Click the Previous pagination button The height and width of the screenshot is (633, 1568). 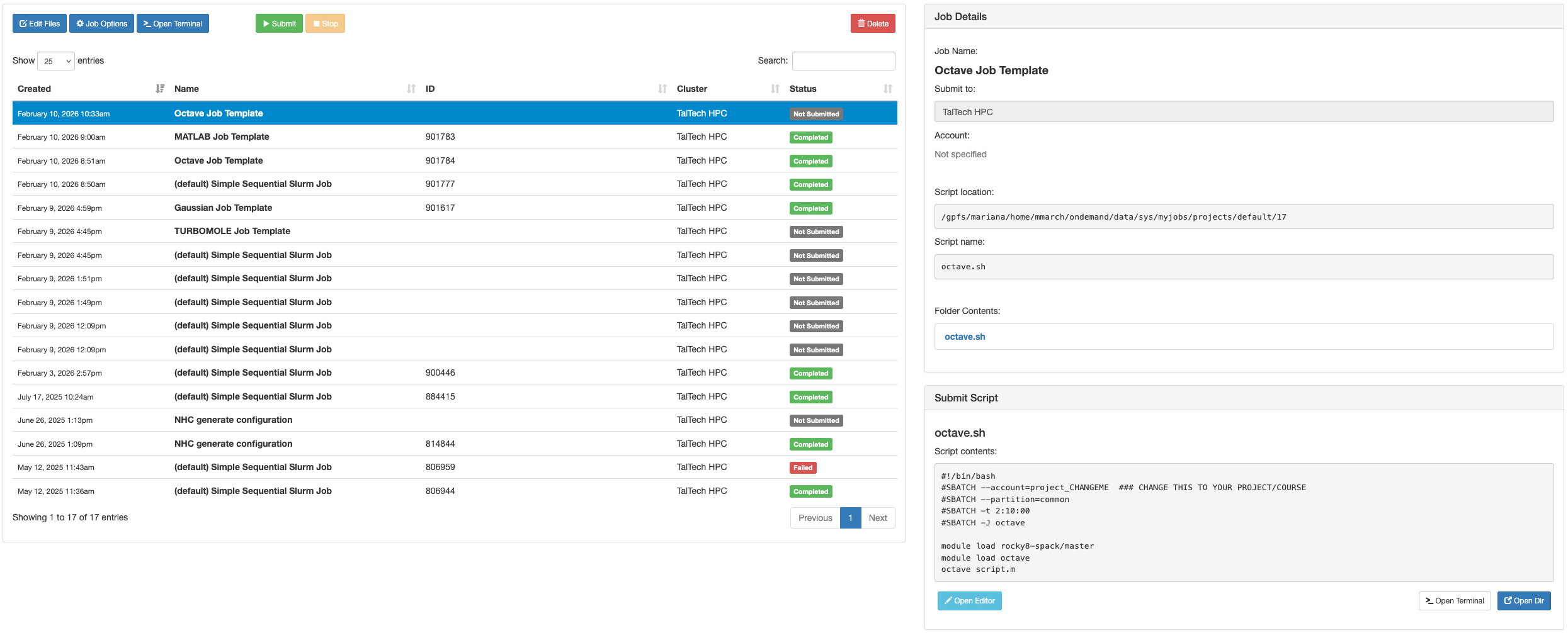tap(814, 517)
